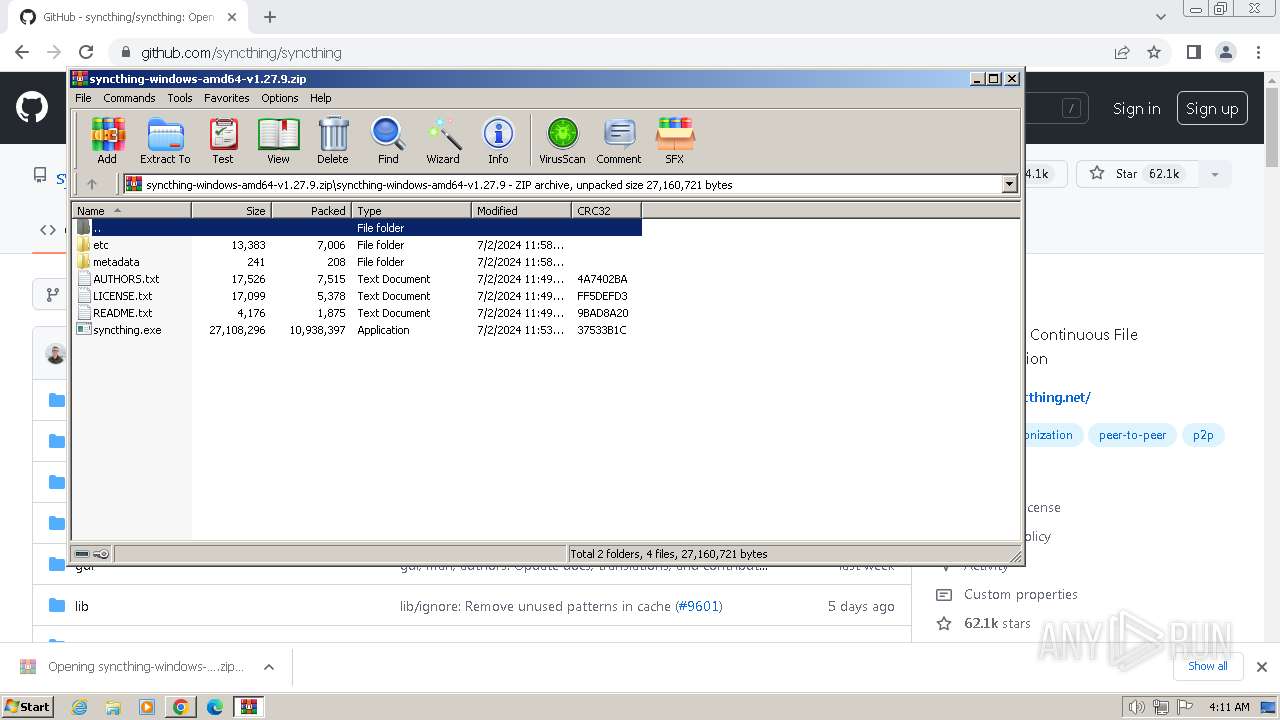Image resolution: width=1280 pixels, height=720 pixels.
Task: Sort by the Type column header
Action: (411, 210)
